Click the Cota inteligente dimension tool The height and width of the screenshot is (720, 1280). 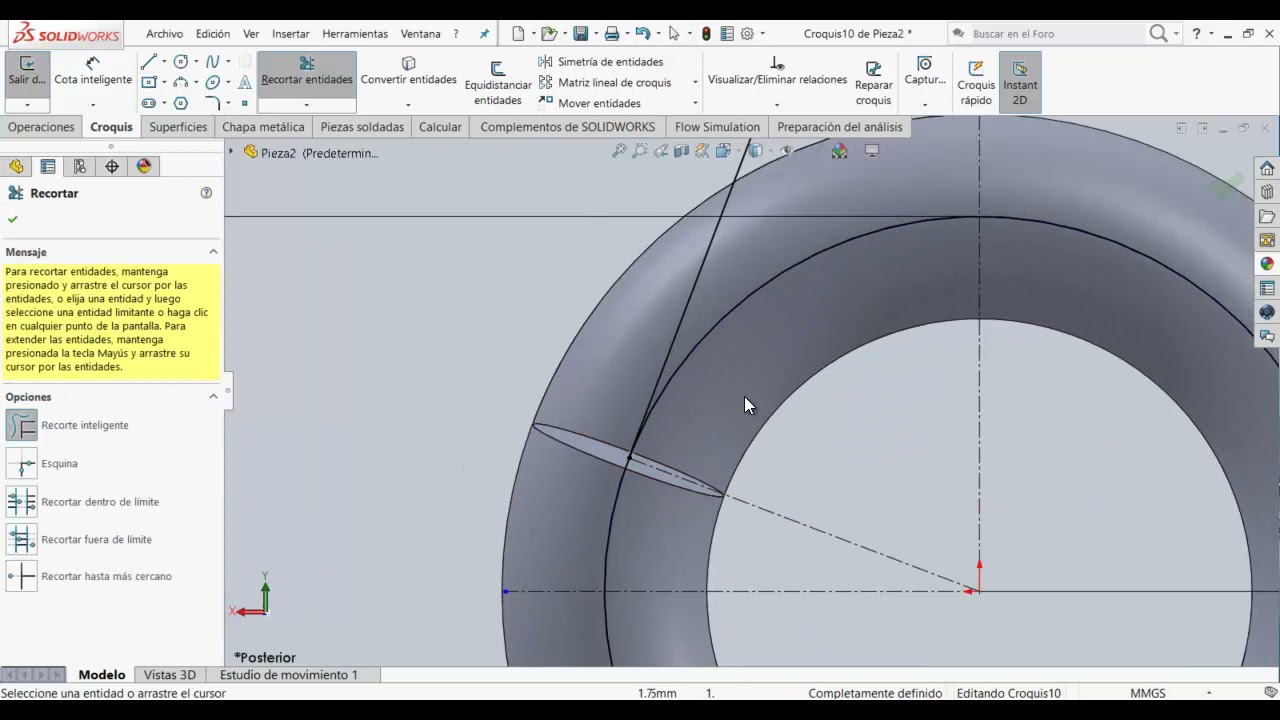tap(93, 71)
